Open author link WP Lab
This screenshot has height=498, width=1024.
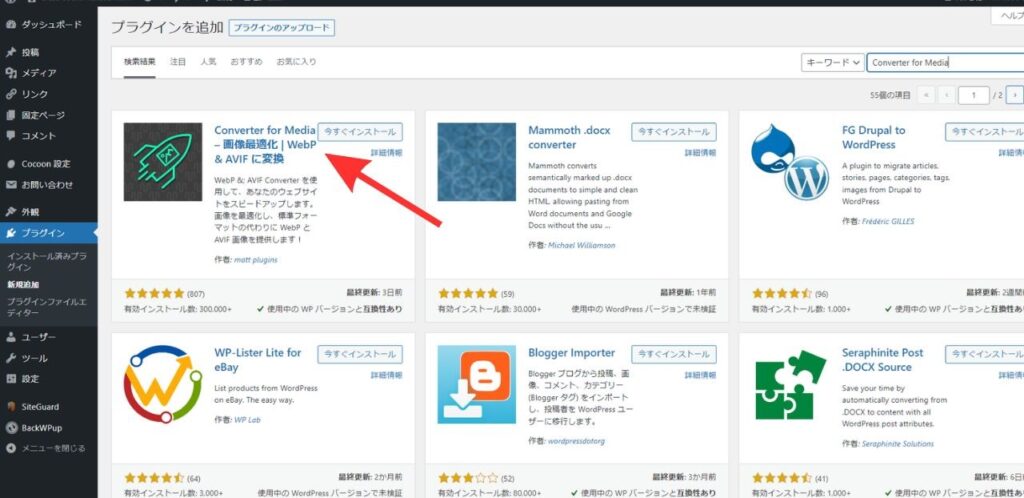coord(247,420)
